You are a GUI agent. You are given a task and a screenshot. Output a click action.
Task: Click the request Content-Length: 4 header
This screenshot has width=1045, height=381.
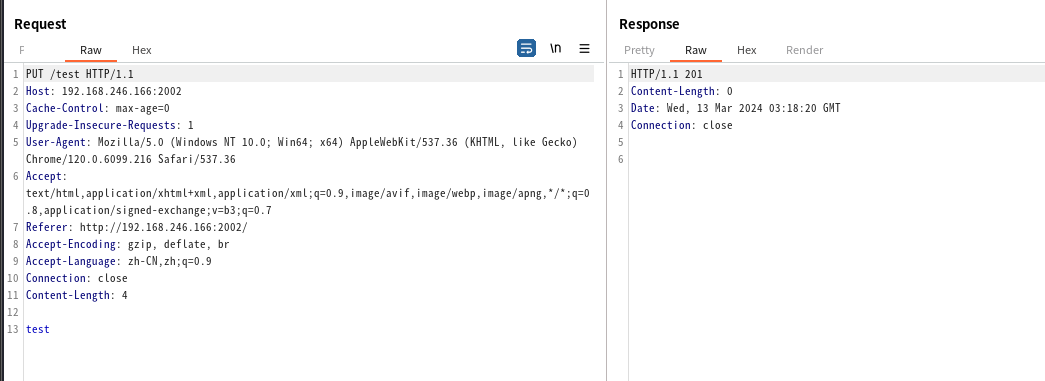77,295
